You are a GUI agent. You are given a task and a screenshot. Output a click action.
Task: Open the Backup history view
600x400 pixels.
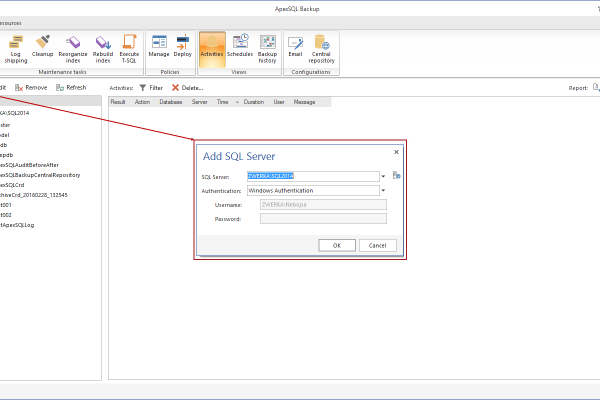[267, 49]
